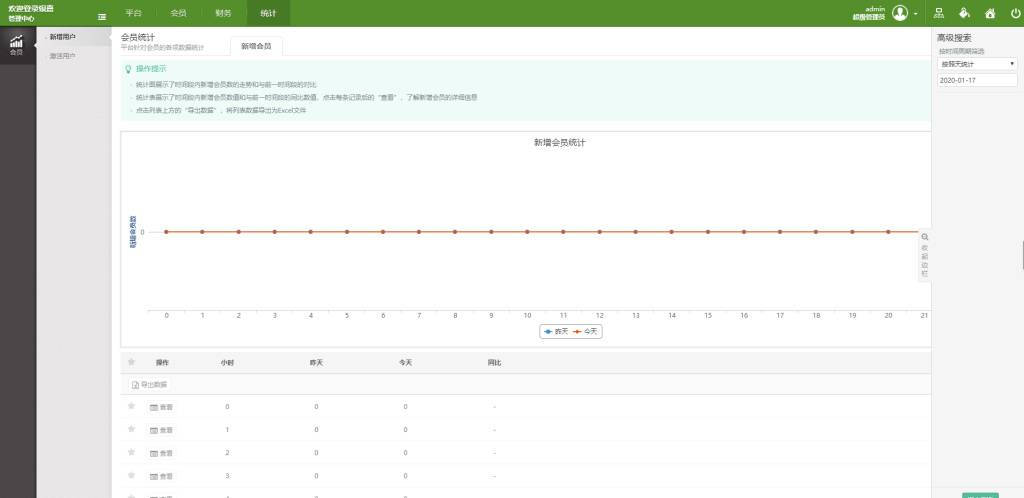Click the lightbulb icon beside 操作提示
The image size is (1024, 498).
pyautogui.click(x=128, y=69)
